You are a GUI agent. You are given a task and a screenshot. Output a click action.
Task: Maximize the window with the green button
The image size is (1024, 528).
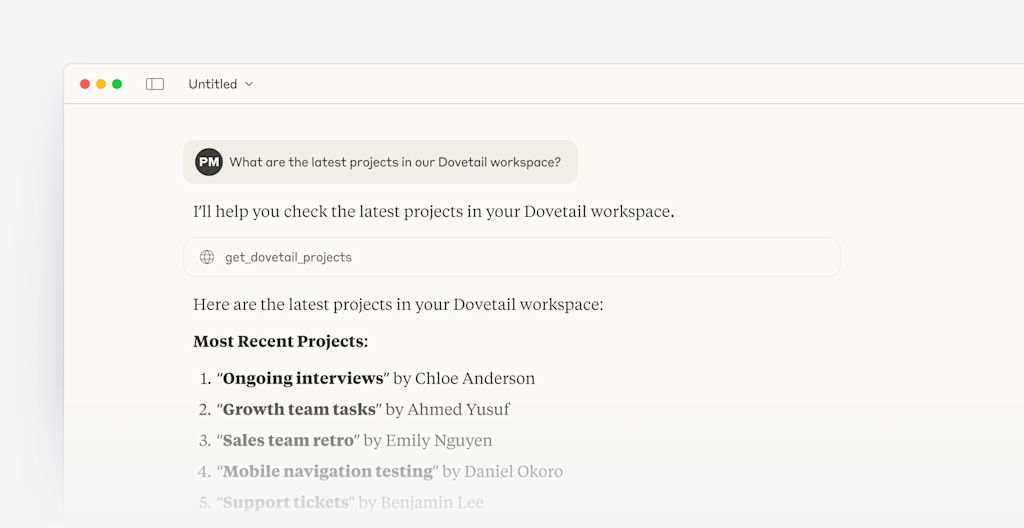(x=117, y=84)
